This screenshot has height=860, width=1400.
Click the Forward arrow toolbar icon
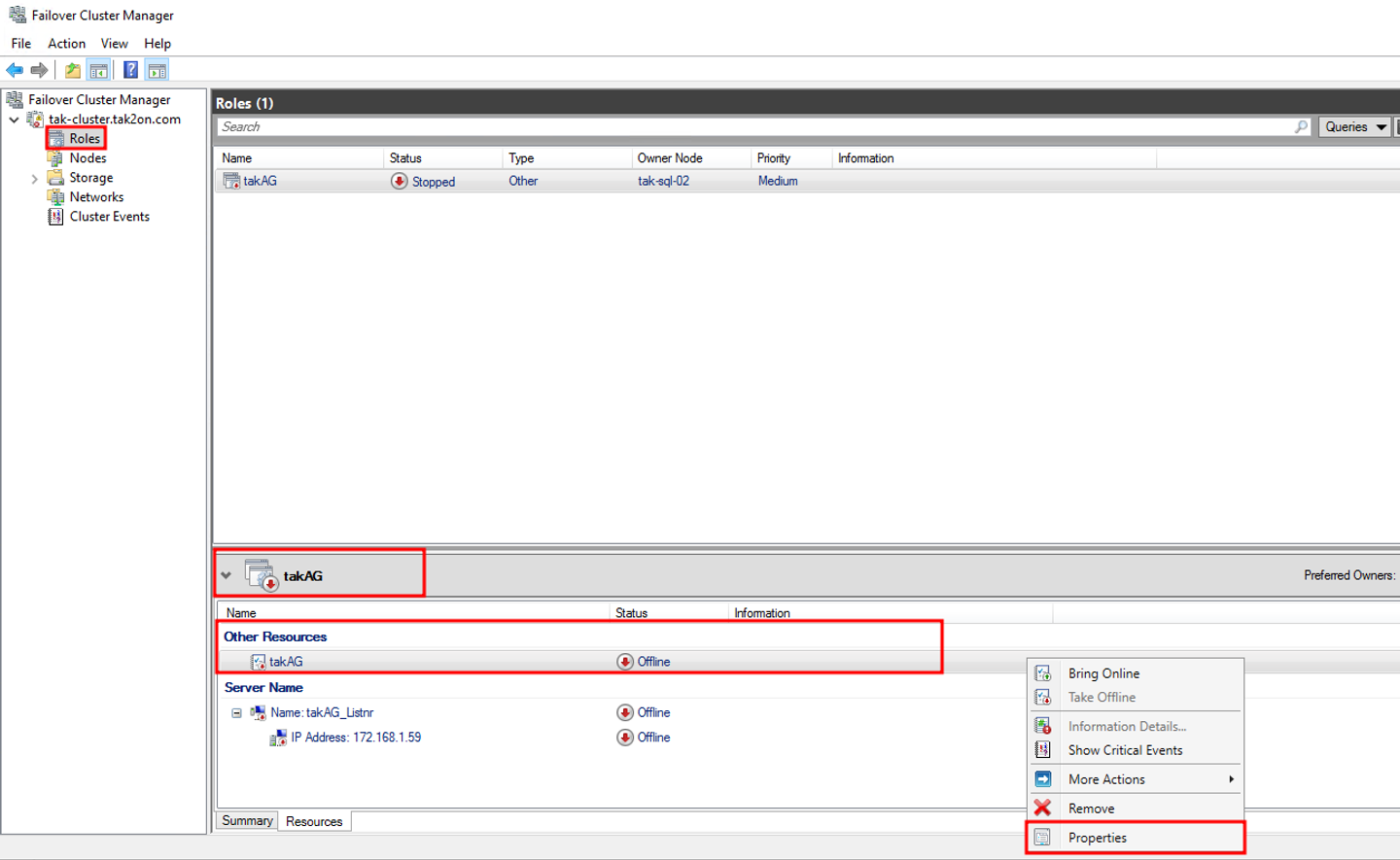39,70
